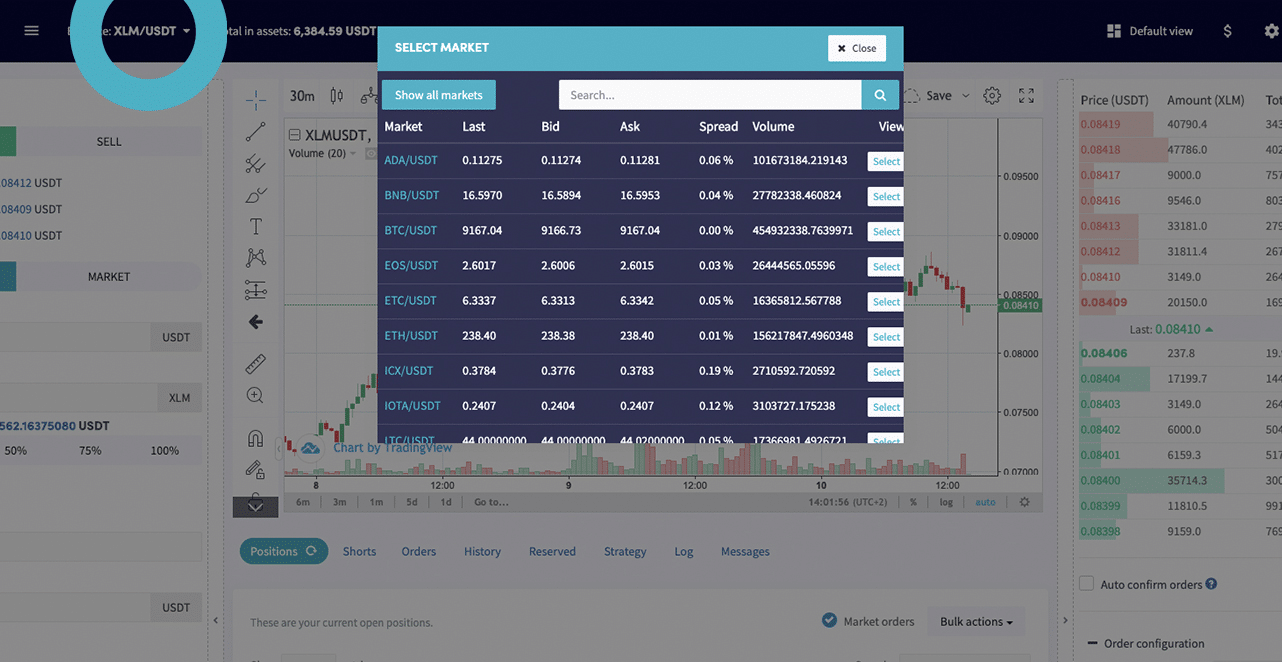The width and height of the screenshot is (1282, 662).
Task: Click Go to… date on chart
Action: 491,502
